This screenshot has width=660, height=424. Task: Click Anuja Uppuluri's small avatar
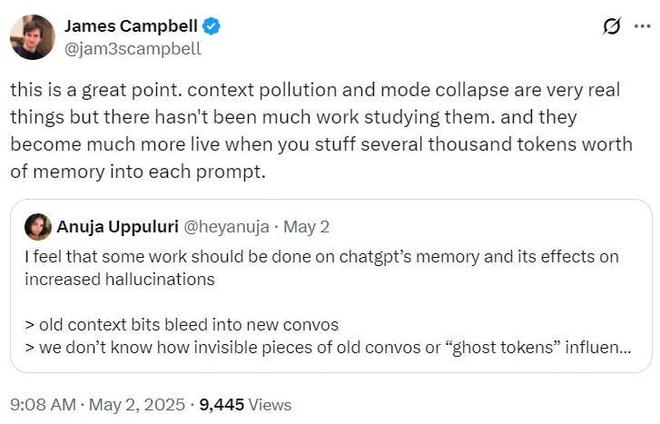coord(39,226)
